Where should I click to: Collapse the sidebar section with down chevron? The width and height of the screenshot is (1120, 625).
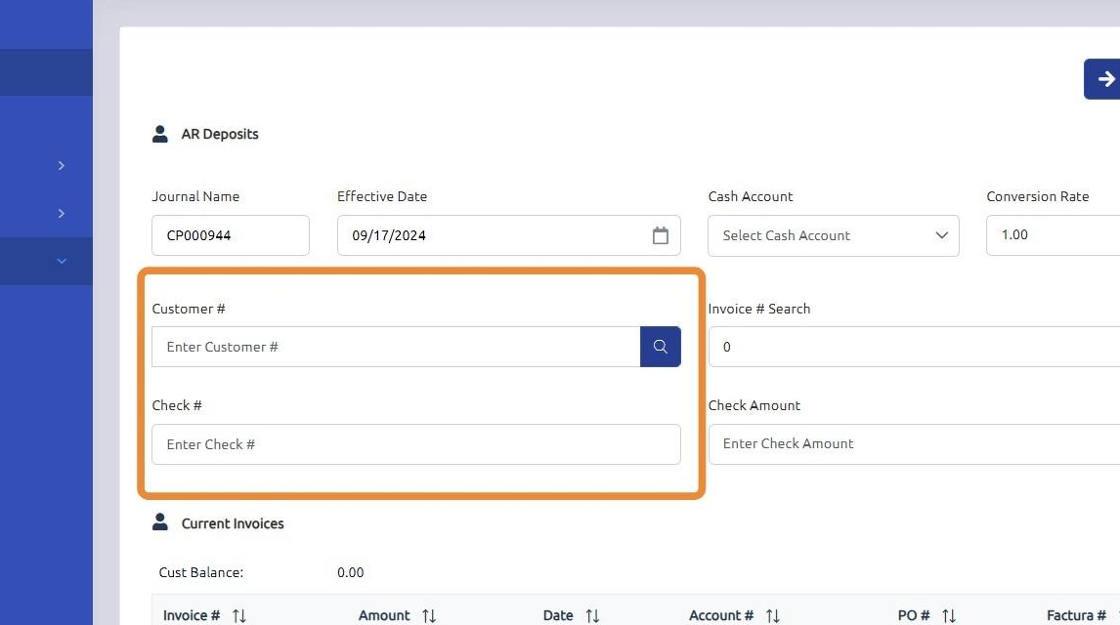click(x=61, y=261)
